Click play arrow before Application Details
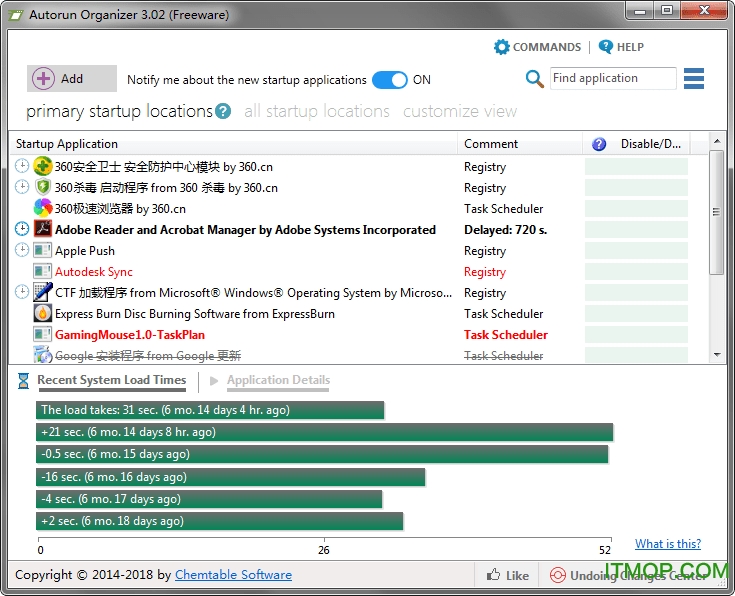Screen dimensions: 735x596 click(x=214, y=381)
